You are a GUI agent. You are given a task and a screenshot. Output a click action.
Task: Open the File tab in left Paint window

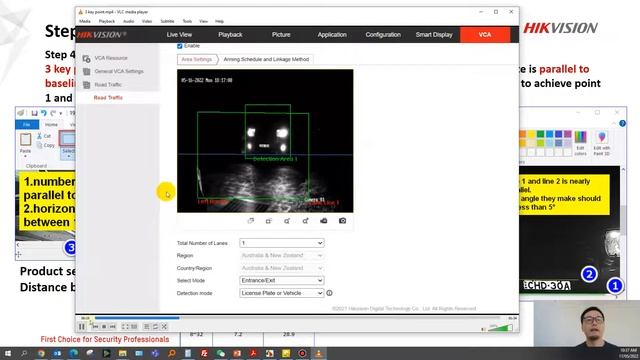coord(27,124)
